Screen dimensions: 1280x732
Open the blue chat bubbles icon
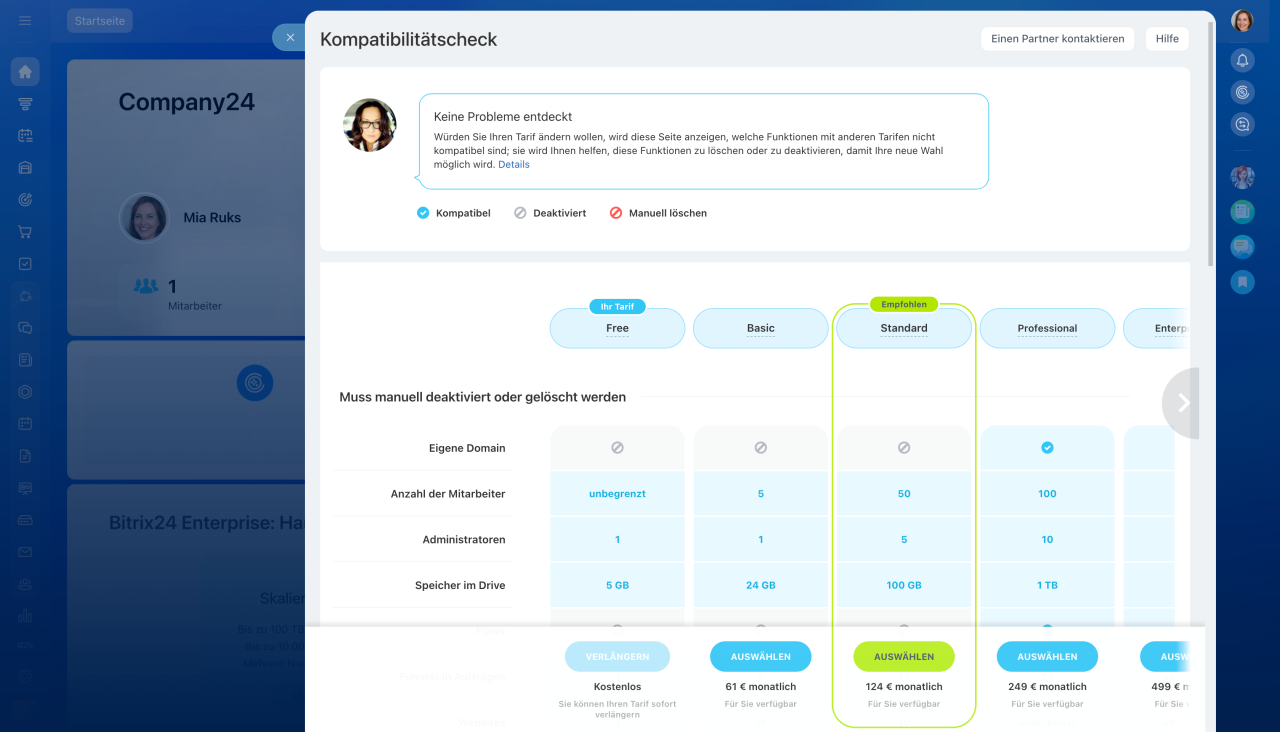[x=1242, y=247]
